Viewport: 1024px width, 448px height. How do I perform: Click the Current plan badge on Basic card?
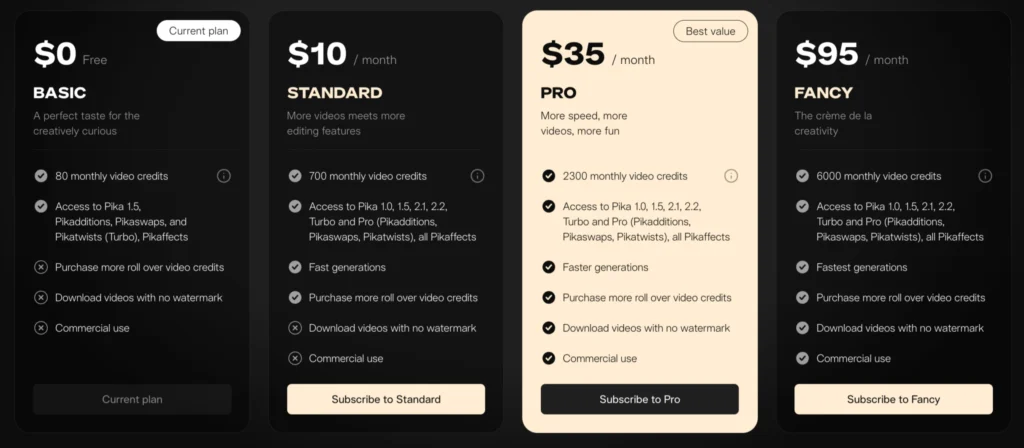(199, 31)
